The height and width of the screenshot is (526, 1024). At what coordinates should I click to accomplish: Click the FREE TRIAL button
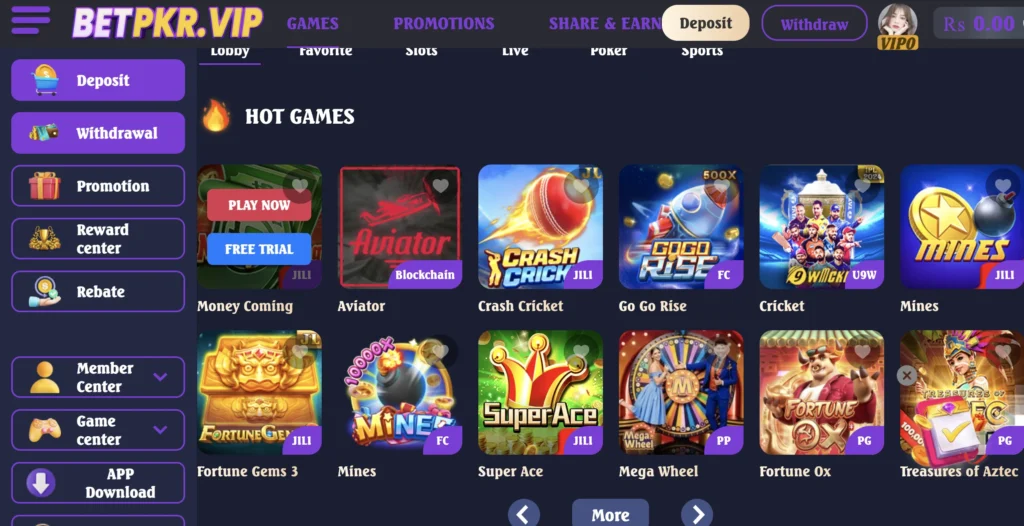259,249
